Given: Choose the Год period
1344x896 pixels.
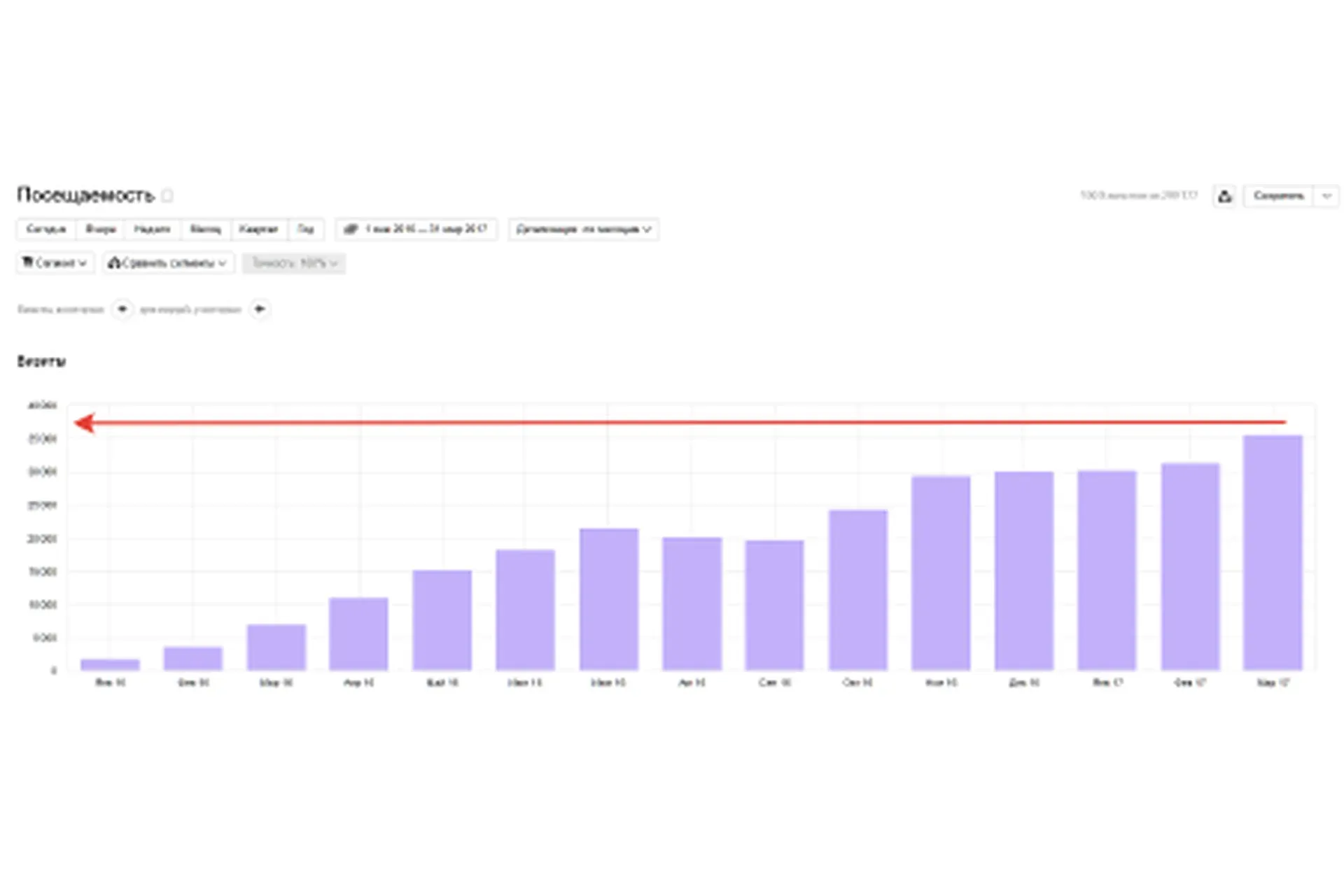Looking at the screenshot, I should (x=306, y=229).
